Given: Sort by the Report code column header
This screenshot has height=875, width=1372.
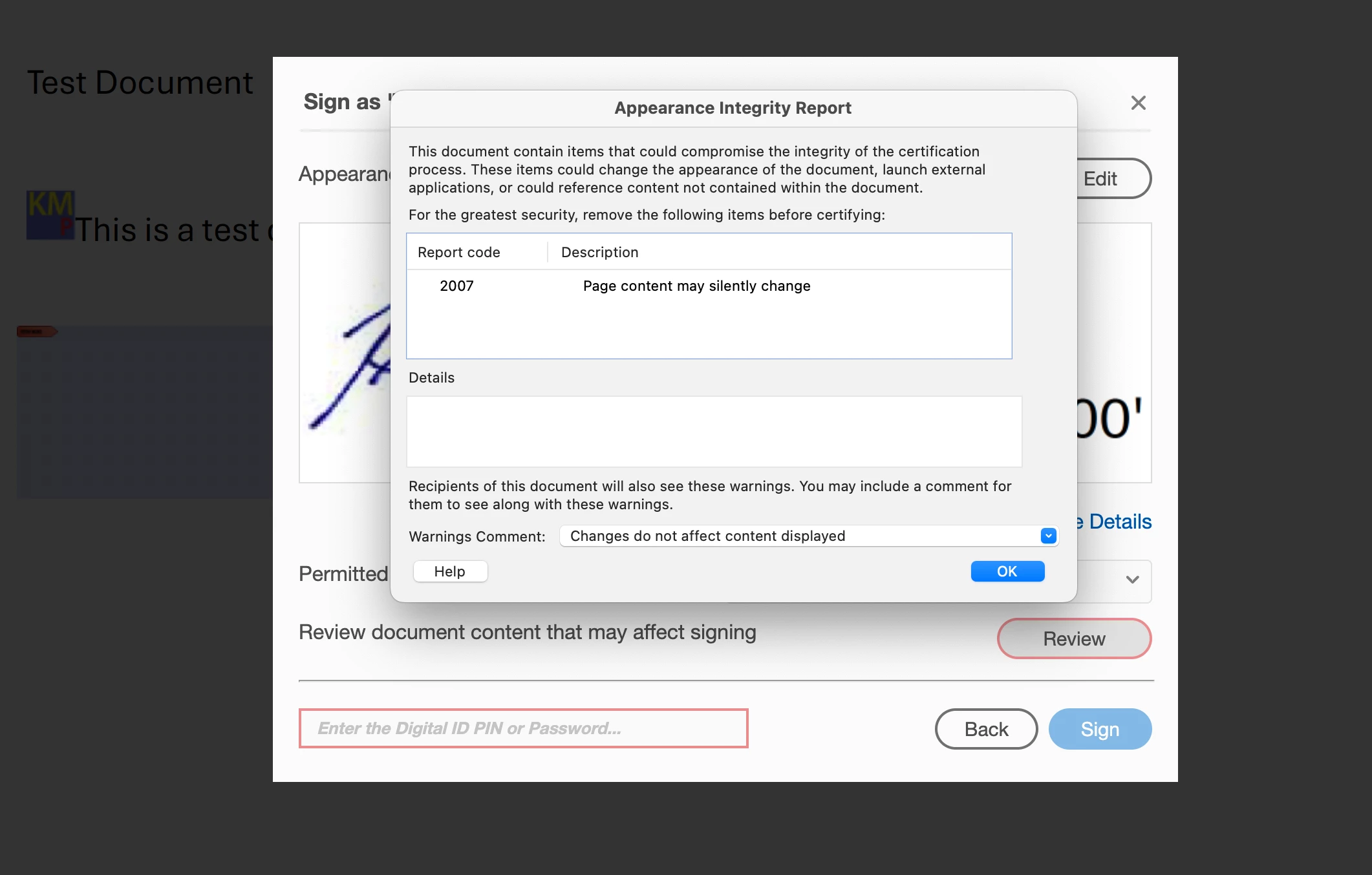Looking at the screenshot, I should pyautogui.click(x=459, y=252).
